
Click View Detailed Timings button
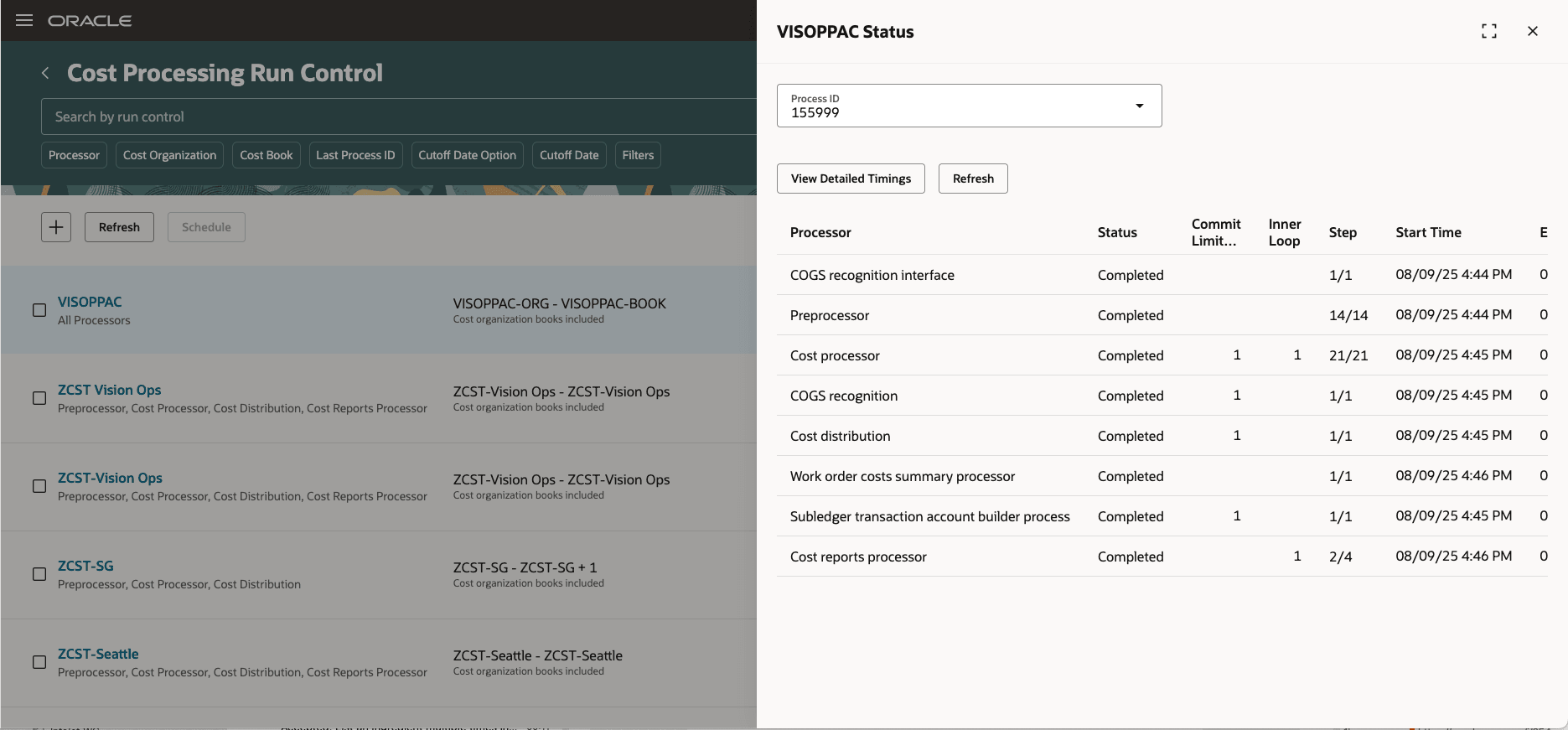point(851,179)
